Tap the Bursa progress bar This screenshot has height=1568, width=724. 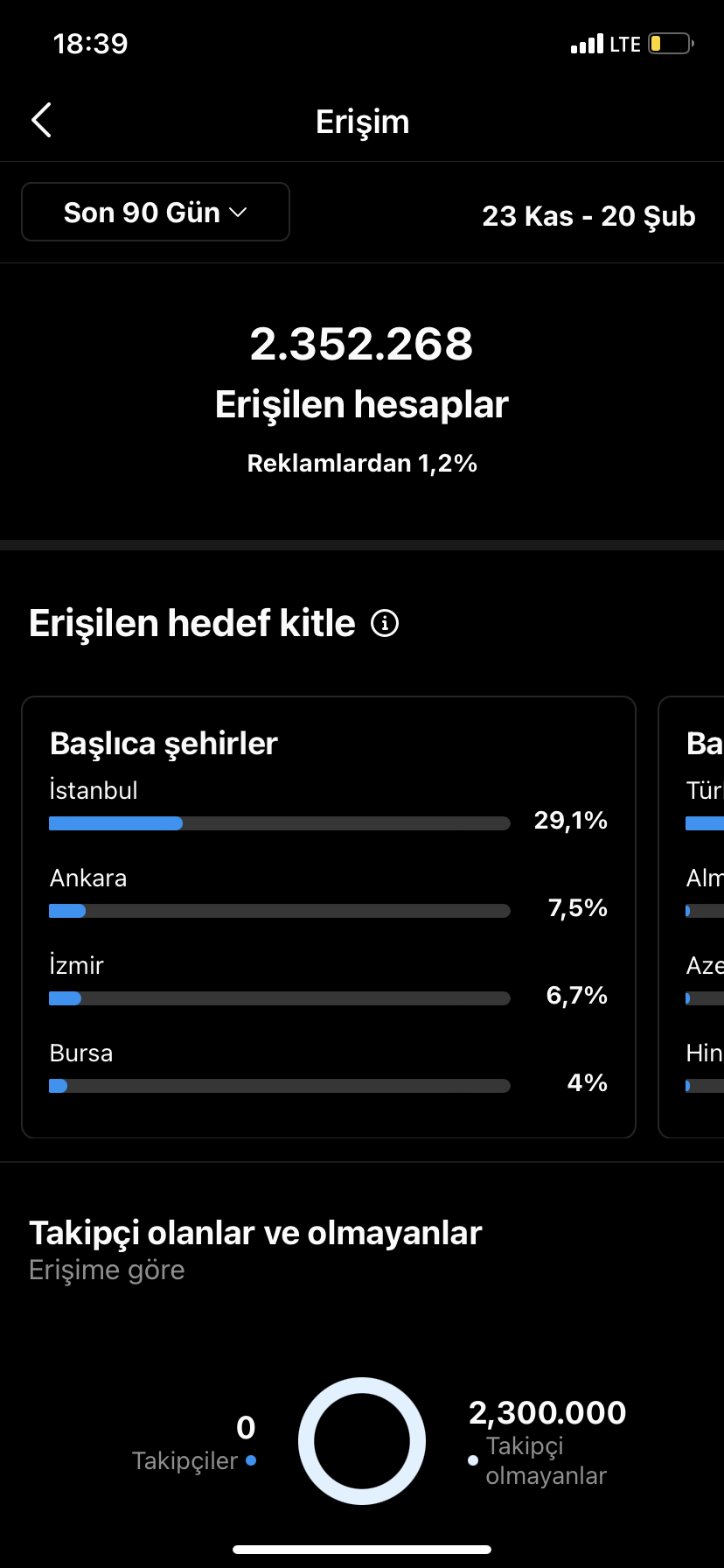[280, 1086]
